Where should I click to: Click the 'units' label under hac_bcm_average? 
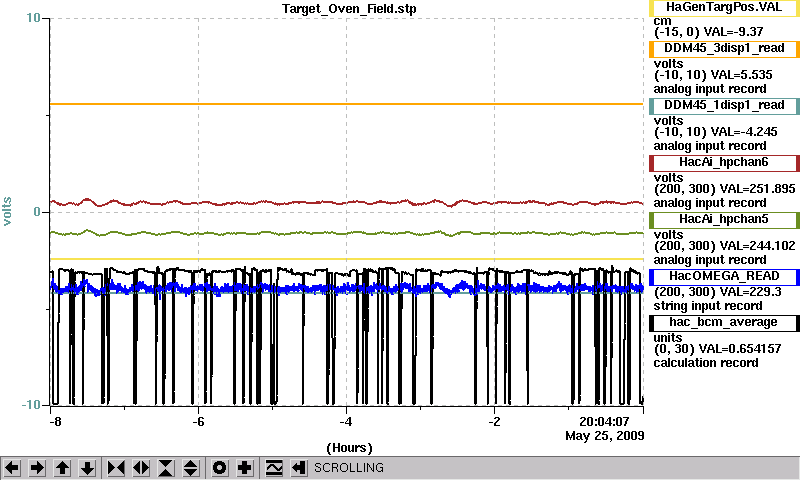pos(668,338)
